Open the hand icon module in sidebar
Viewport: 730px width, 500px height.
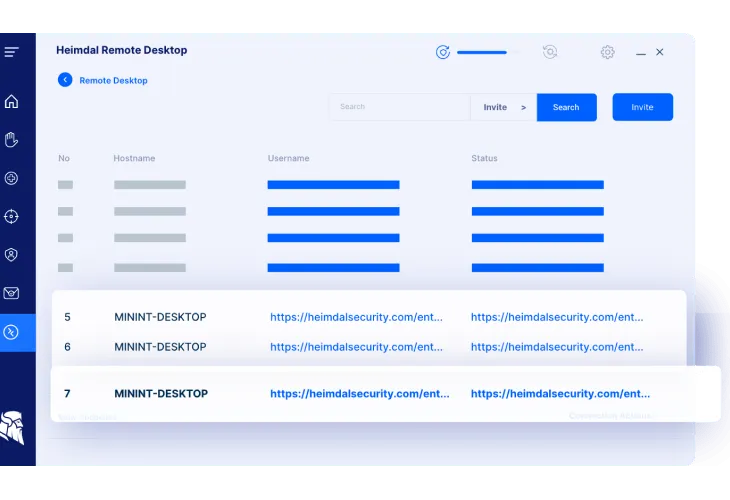coord(12,140)
